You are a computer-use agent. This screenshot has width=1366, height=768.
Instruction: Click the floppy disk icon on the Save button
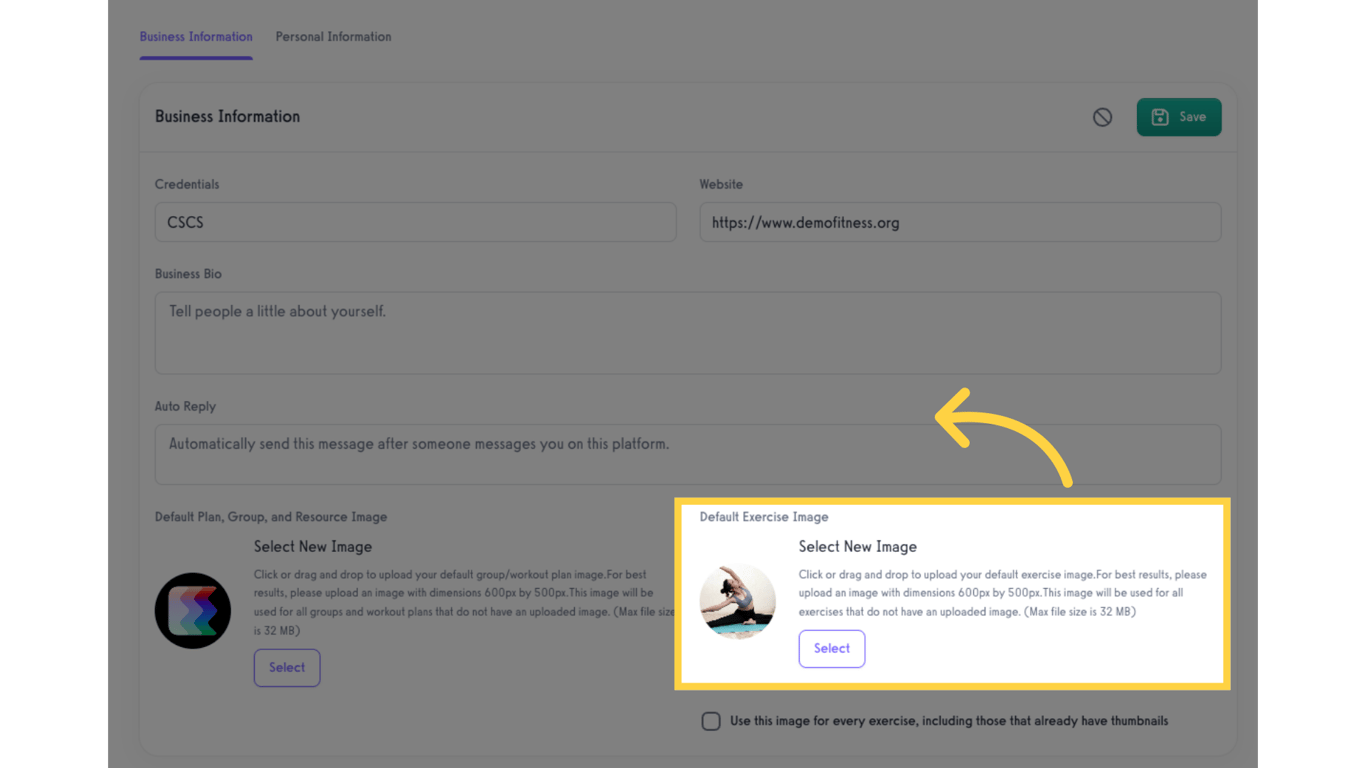[x=1161, y=117]
